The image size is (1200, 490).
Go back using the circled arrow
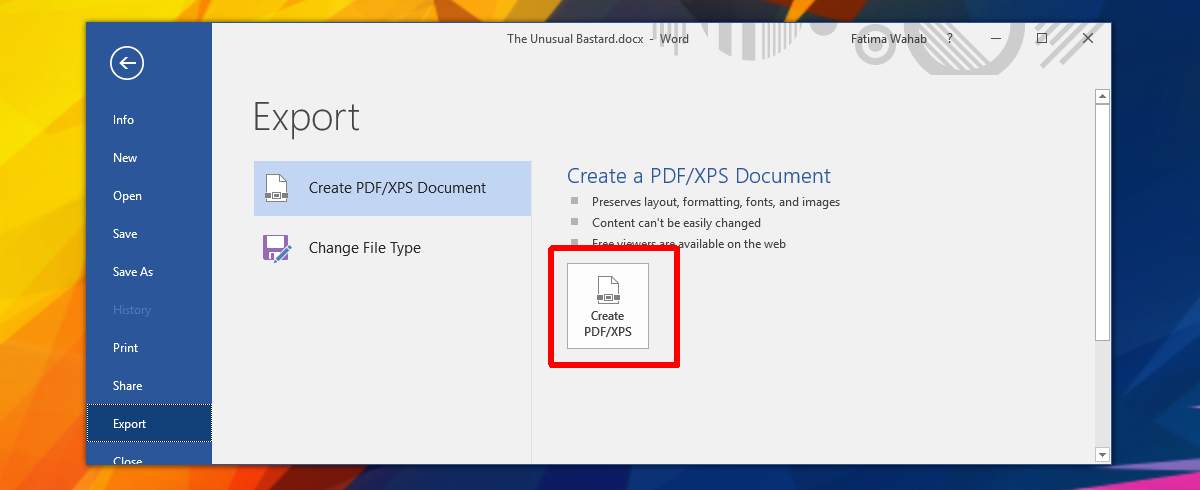(x=127, y=64)
